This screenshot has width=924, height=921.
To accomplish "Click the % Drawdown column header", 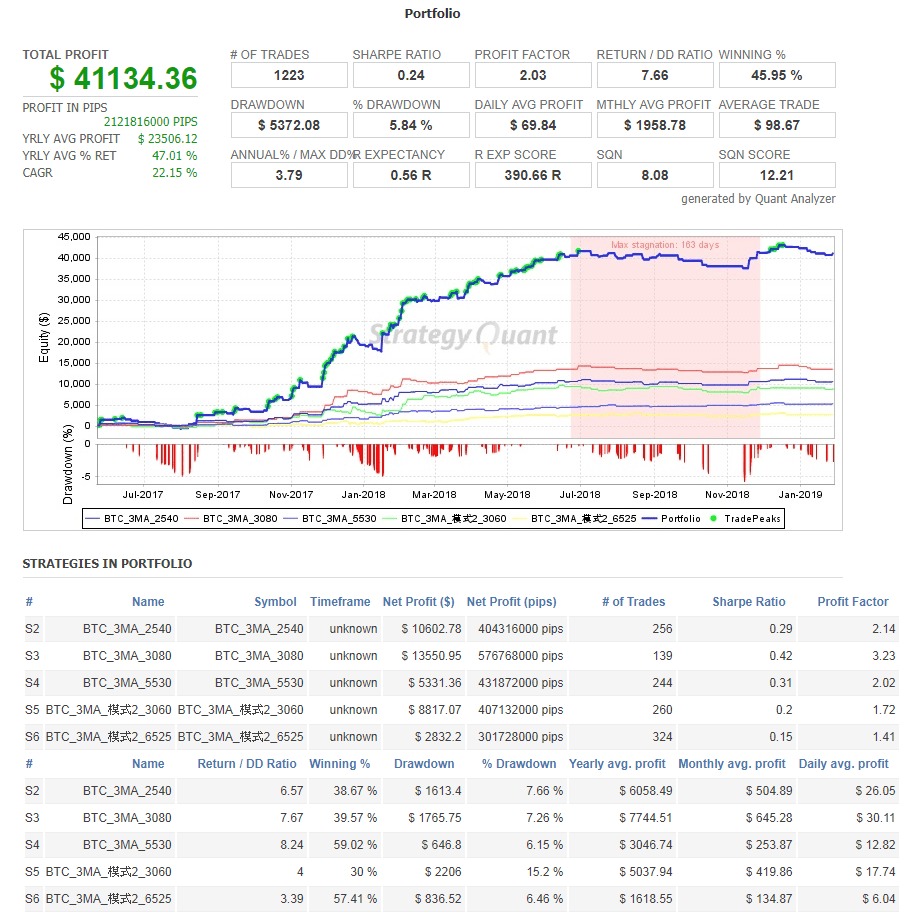I will point(518,764).
